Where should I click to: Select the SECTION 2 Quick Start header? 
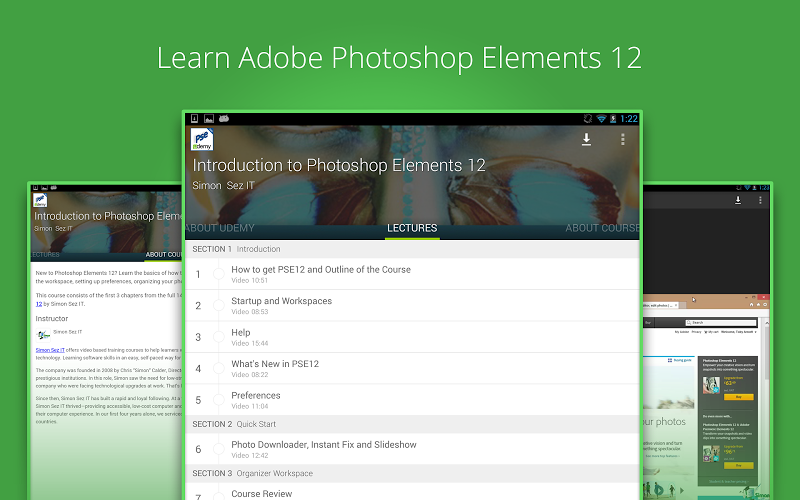tap(412, 424)
